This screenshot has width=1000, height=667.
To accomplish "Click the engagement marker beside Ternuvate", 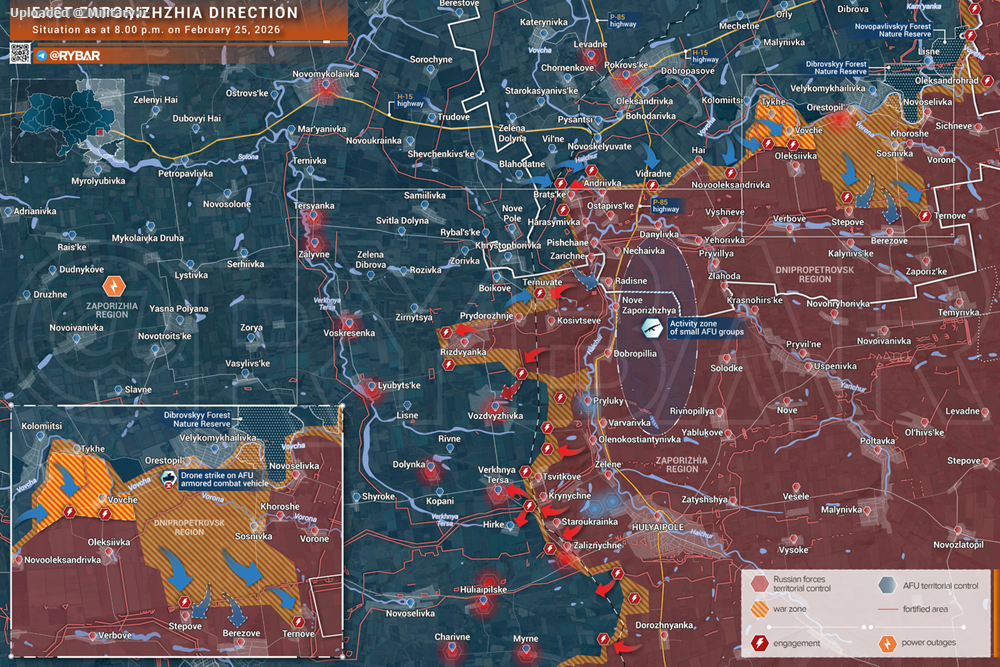I will coord(540,293).
